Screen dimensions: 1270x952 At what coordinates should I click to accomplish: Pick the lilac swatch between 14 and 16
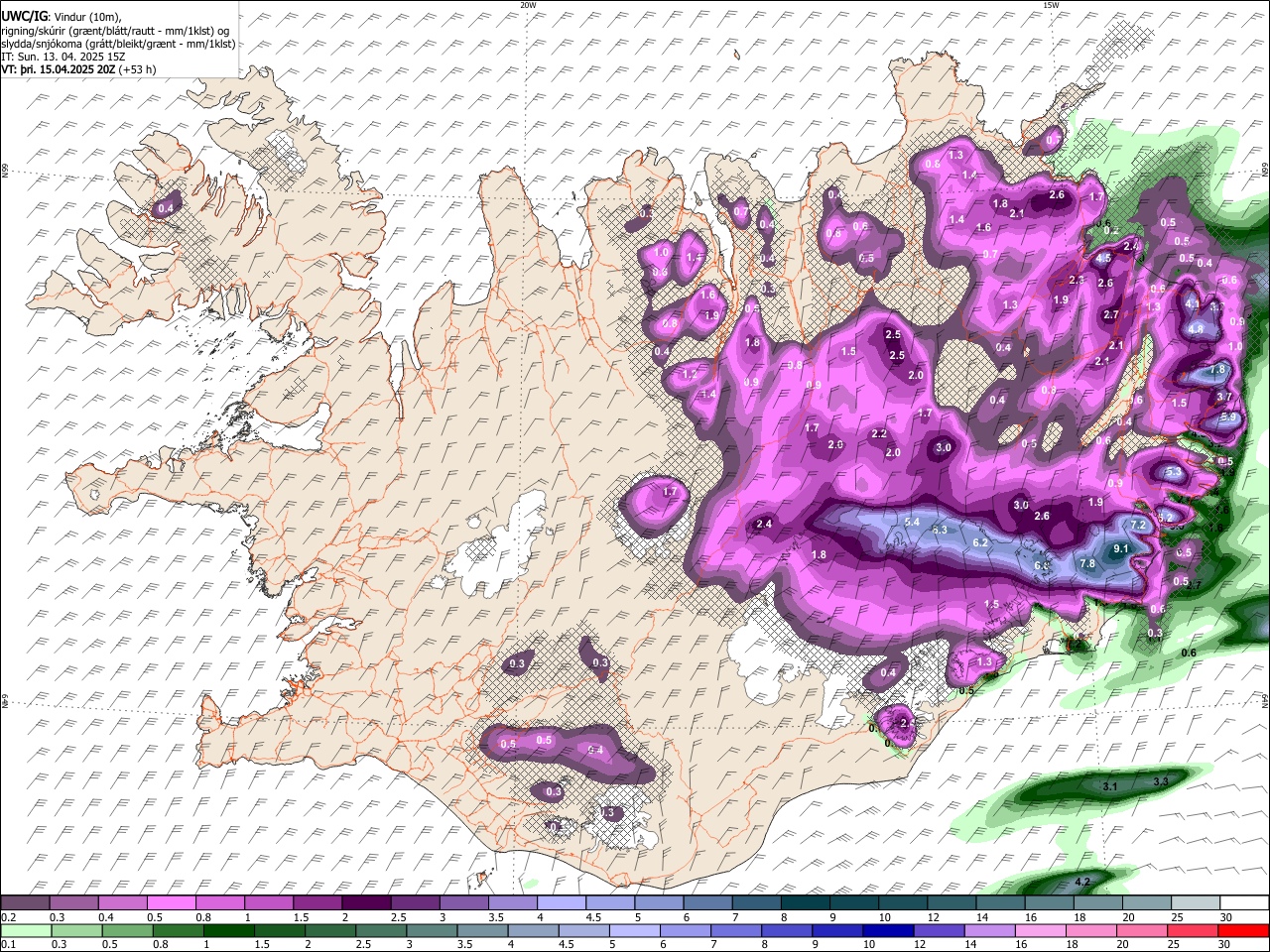(x=990, y=931)
